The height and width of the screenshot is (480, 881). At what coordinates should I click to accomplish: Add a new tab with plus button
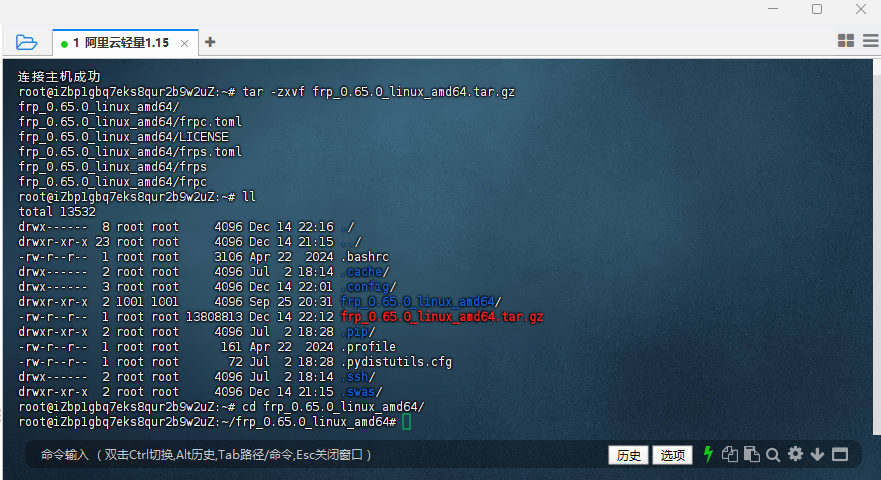(210, 42)
